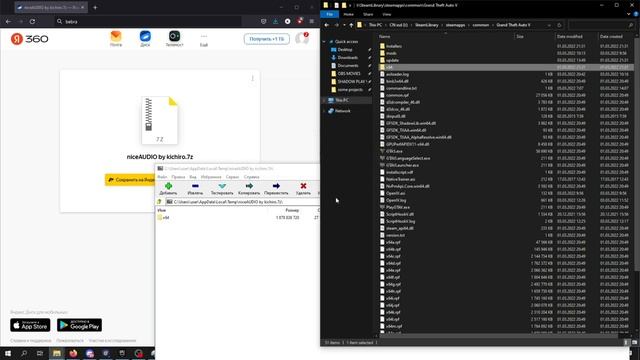Image resolution: width=640 pixels, height=360 pixels.
Task: Switch Explorer to details view
Action: pos(626,342)
